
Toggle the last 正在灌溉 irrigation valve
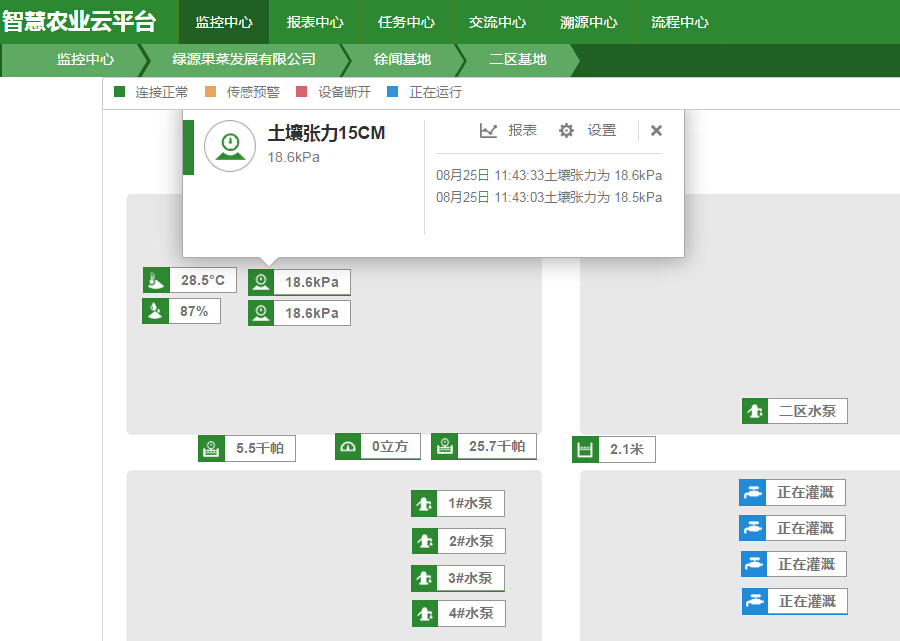tap(755, 601)
